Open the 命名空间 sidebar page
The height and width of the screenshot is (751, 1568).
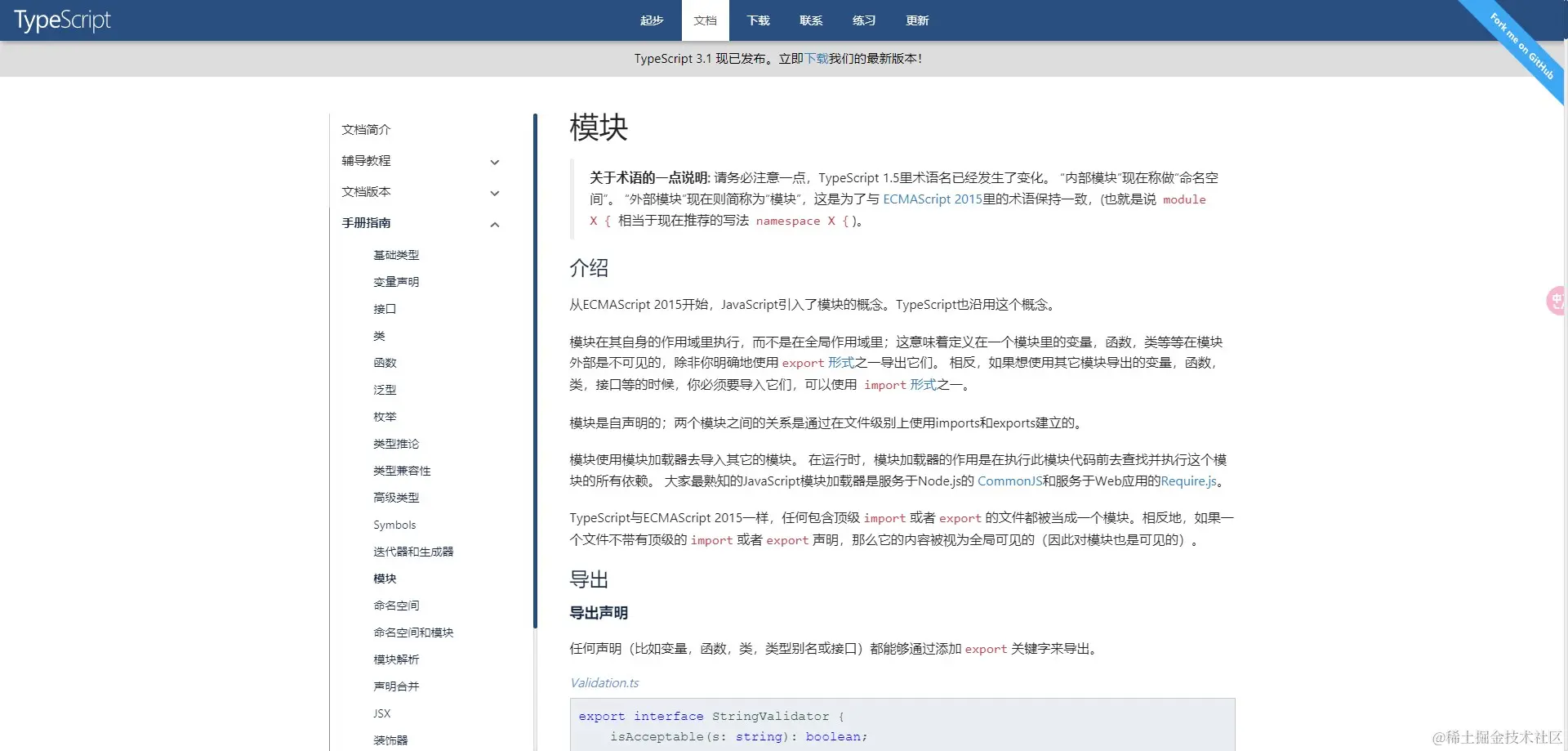tap(396, 606)
